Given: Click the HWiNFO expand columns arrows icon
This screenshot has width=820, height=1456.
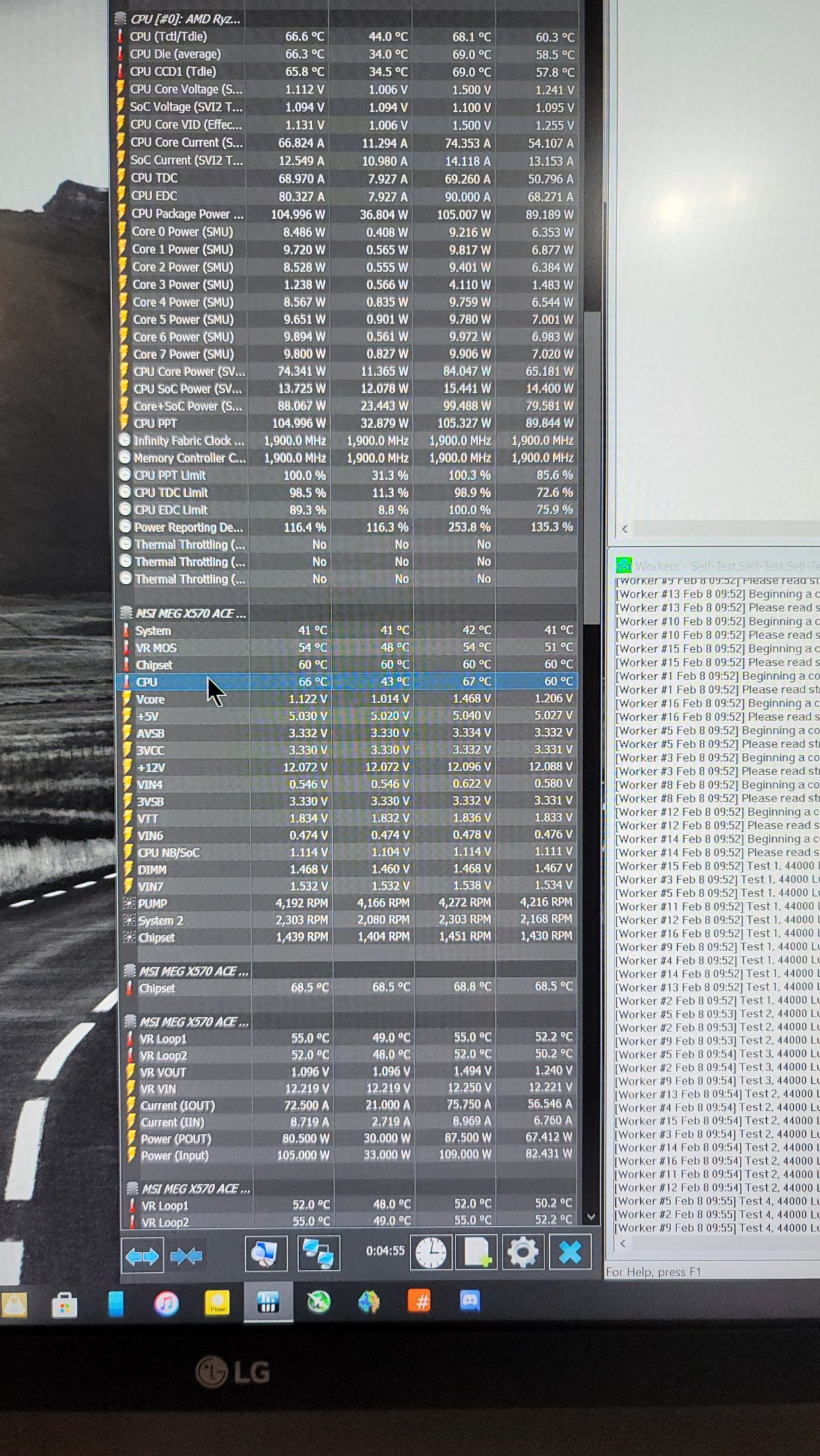Looking at the screenshot, I should pos(142,1255).
